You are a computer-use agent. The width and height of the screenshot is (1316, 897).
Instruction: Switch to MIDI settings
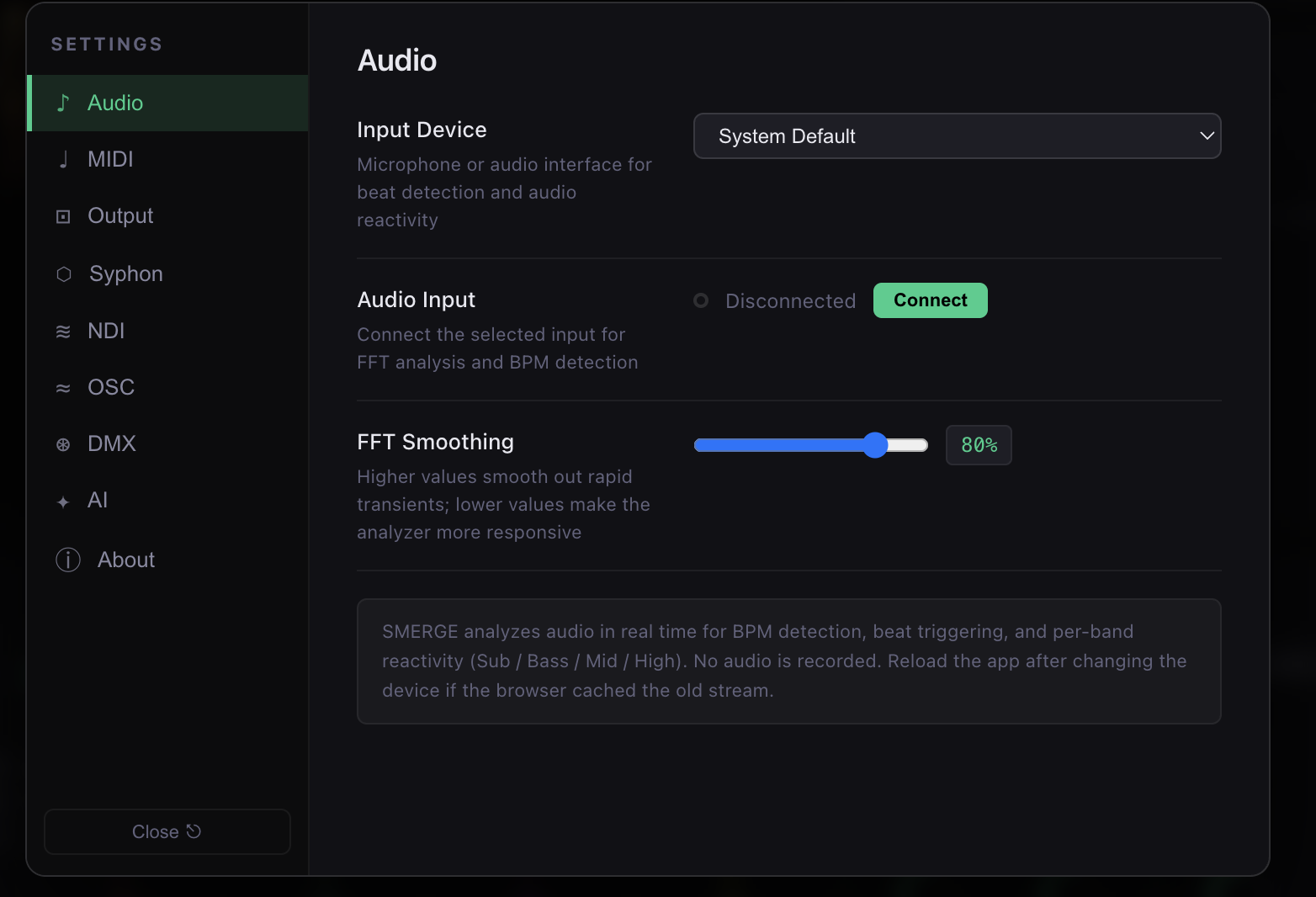tap(168, 159)
